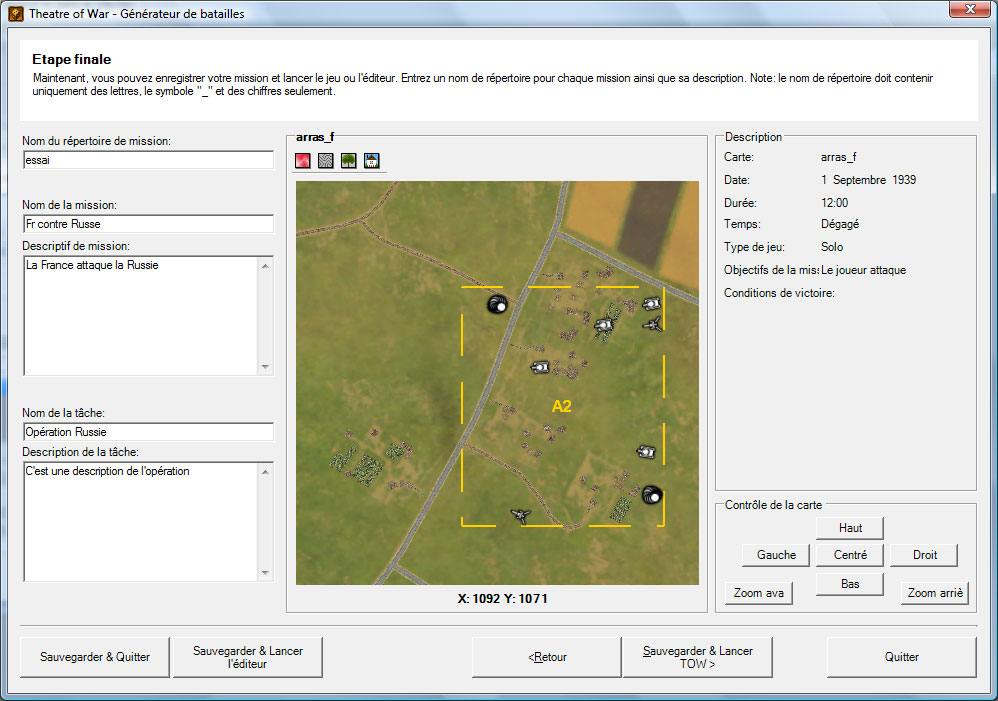The image size is (998, 701).
Task: Toggle the grey contour relief map icon
Action: point(326,161)
